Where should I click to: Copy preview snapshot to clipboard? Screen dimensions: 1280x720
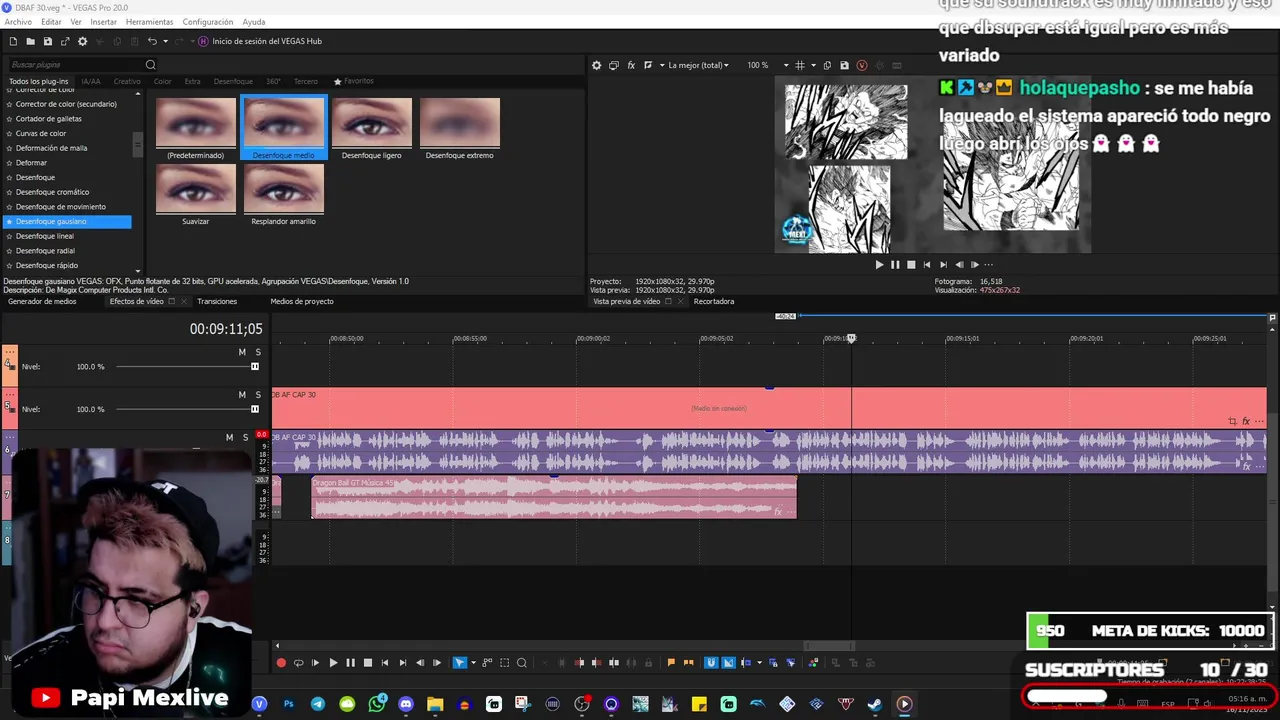tap(827, 65)
